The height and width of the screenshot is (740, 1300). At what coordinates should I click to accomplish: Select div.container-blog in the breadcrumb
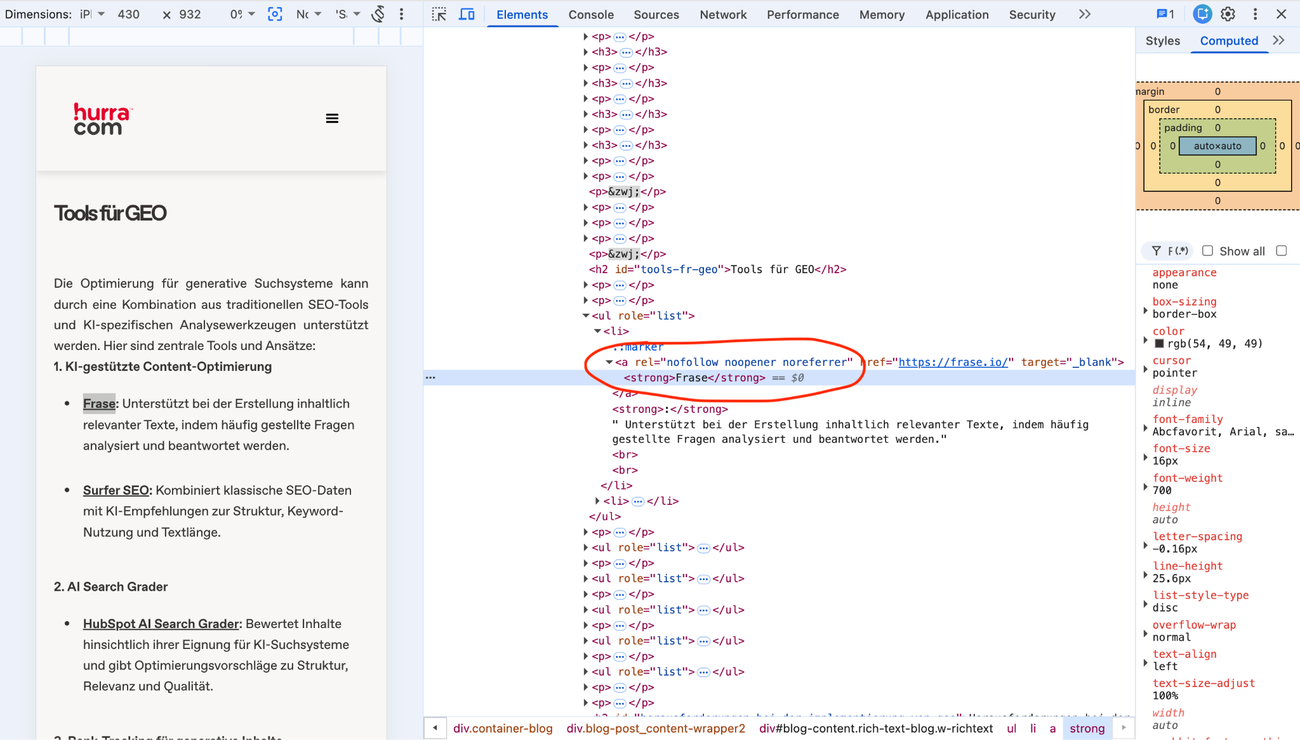click(x=503, y=728)
